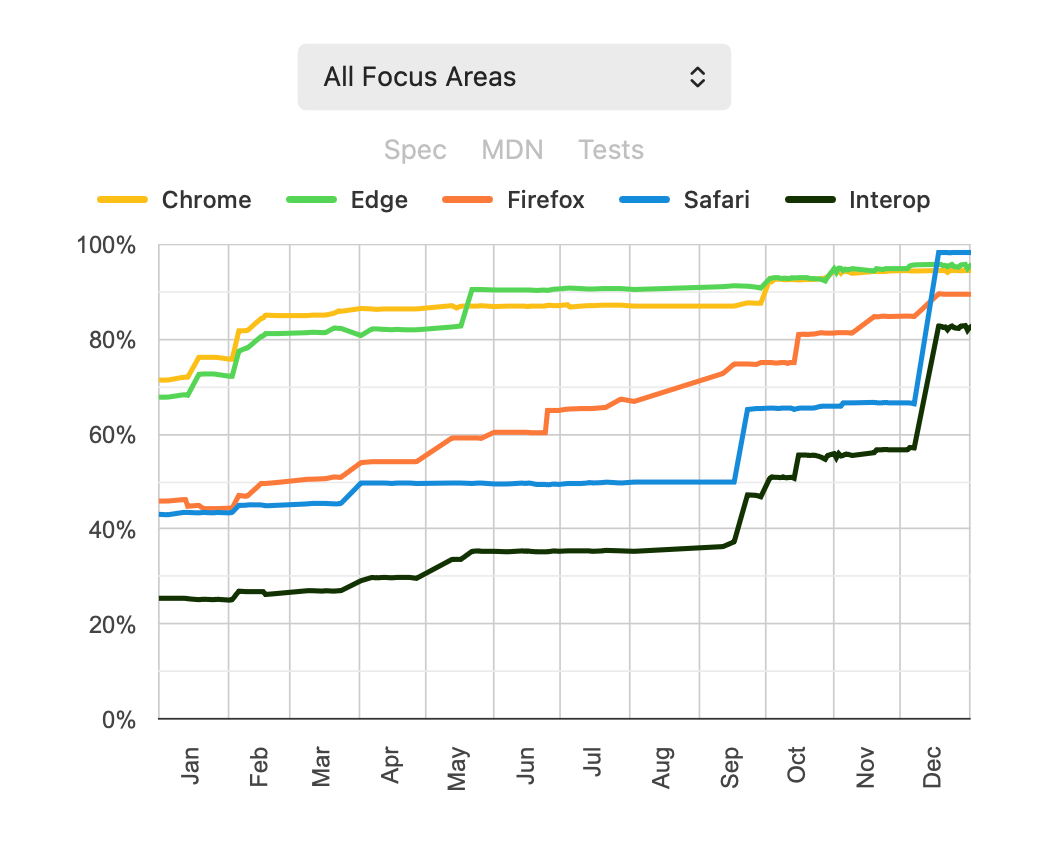1064x846 pixels.
Task: Open the All Focus Areas dropdown
Action: pos(513,77)
